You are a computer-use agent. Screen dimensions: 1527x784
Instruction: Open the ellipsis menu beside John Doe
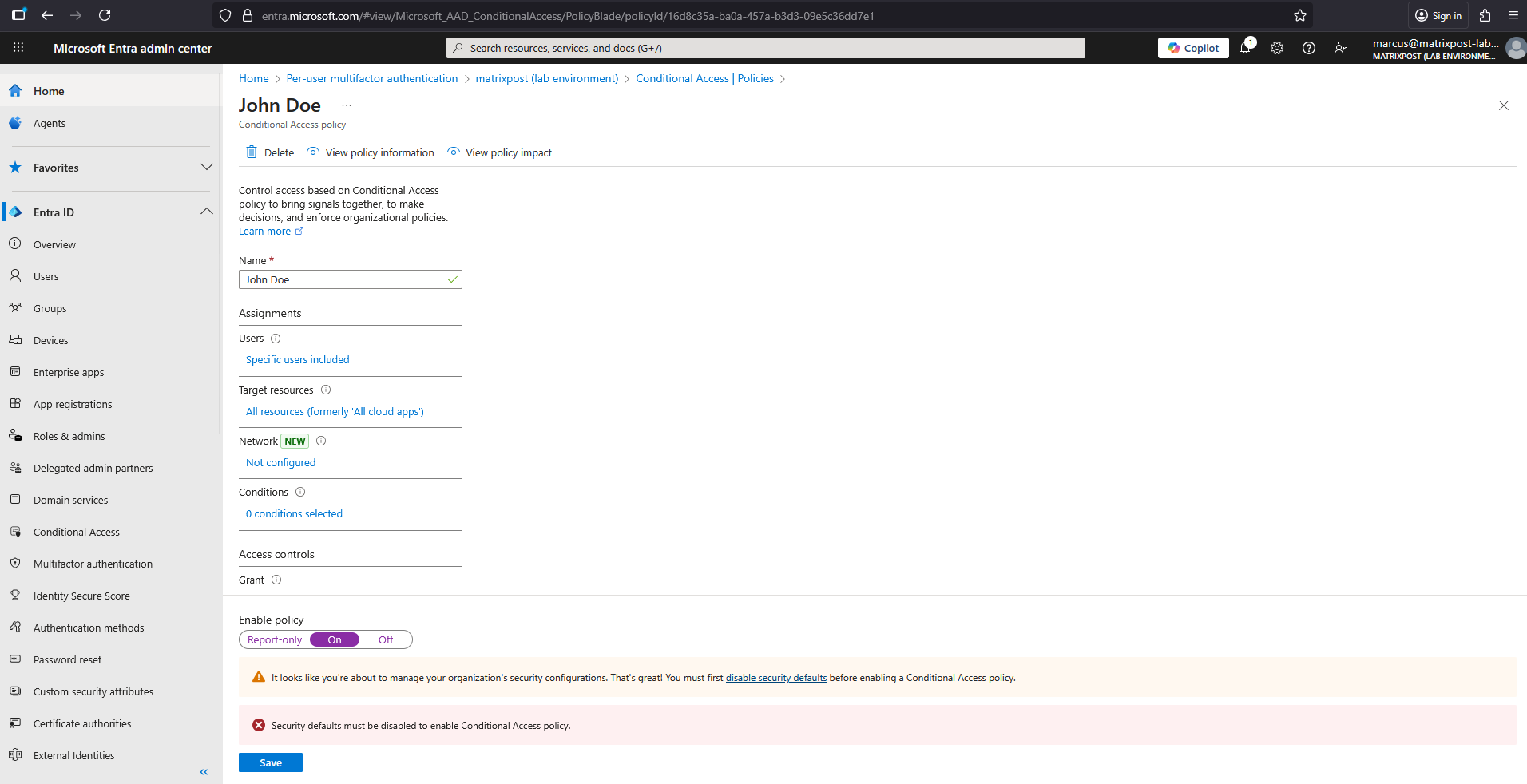coord(347,105)
